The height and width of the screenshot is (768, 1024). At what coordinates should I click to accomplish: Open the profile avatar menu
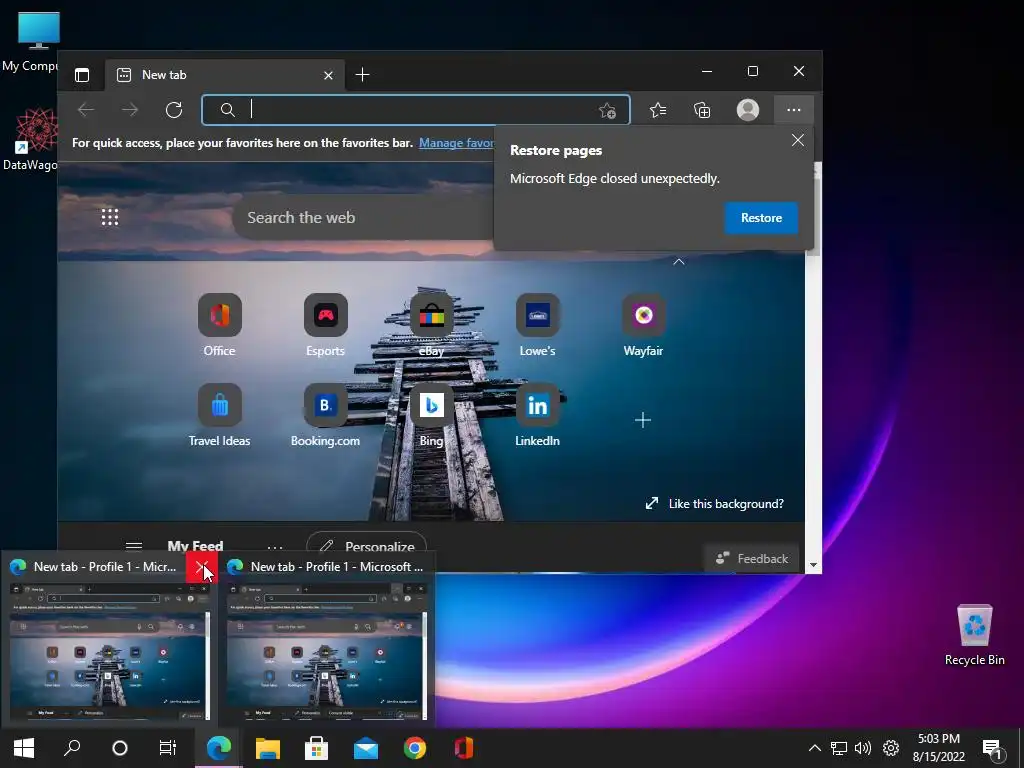pyautogui.click(x=748, y=110)
